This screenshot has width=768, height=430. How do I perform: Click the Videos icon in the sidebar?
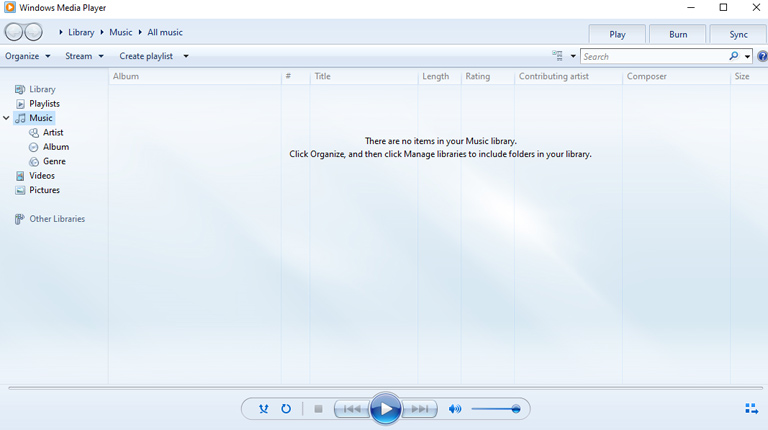(x=20, y=176)
